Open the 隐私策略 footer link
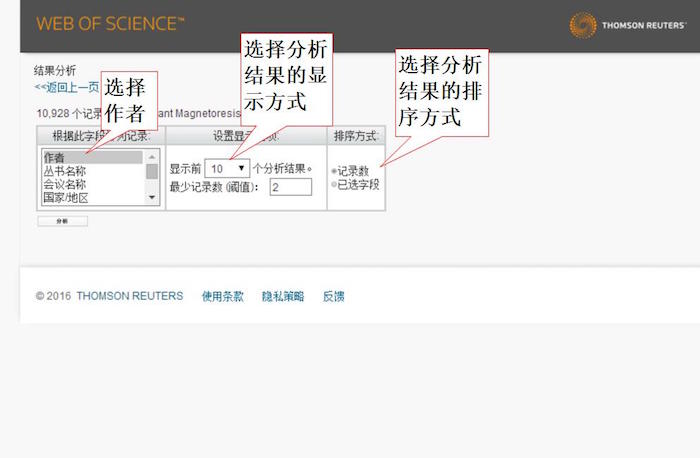 coord(283,296)
